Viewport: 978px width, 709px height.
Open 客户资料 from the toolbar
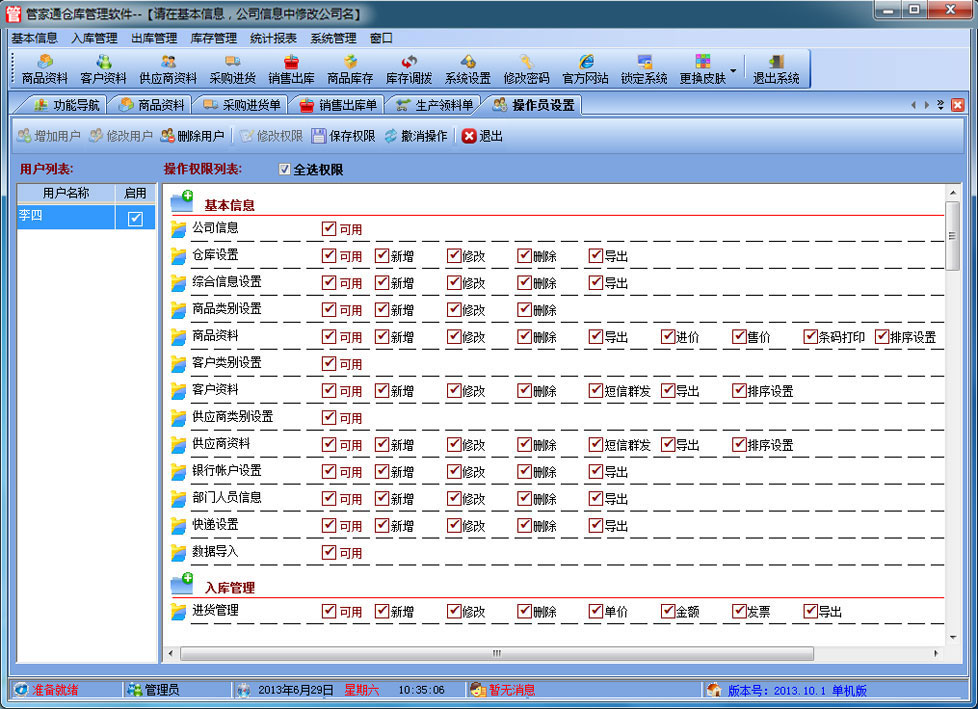coord(104,69)
